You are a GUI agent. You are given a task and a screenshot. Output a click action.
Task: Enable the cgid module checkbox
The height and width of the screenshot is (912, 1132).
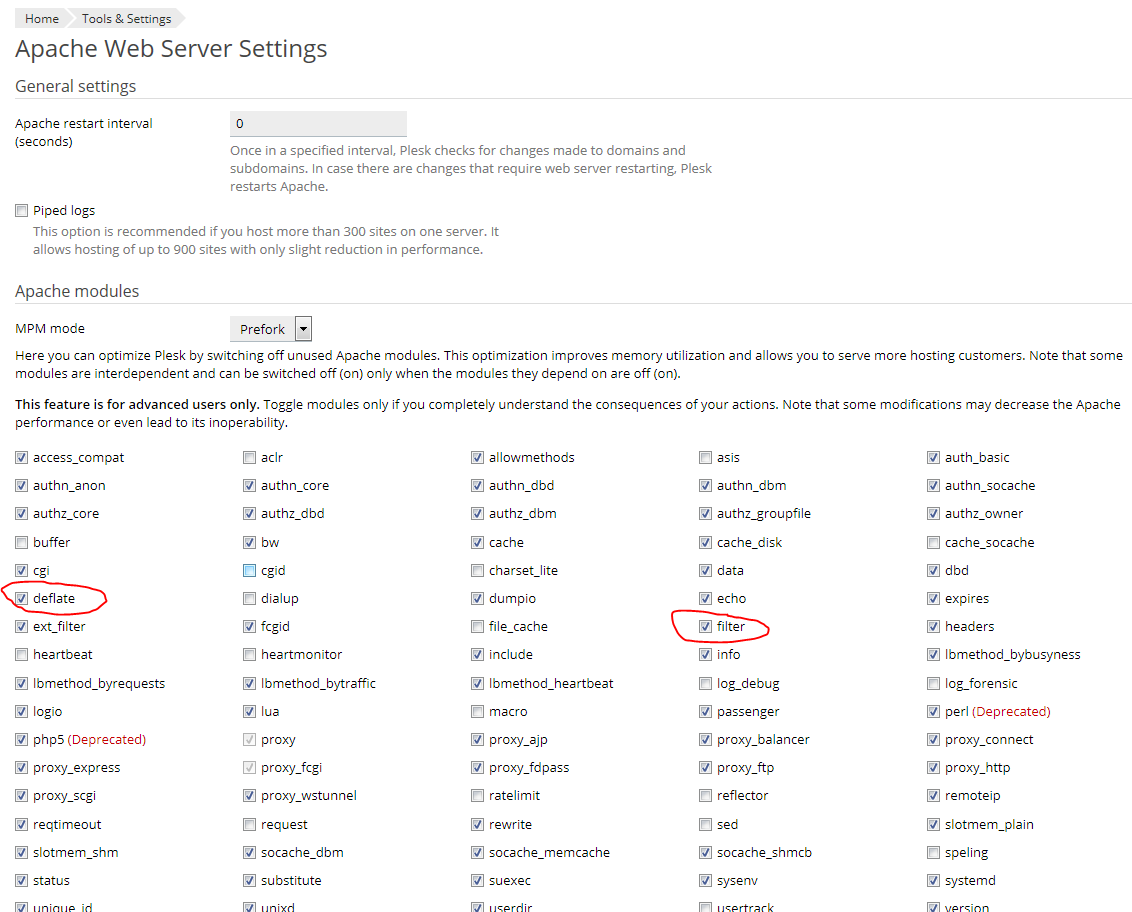pos(250,571)
